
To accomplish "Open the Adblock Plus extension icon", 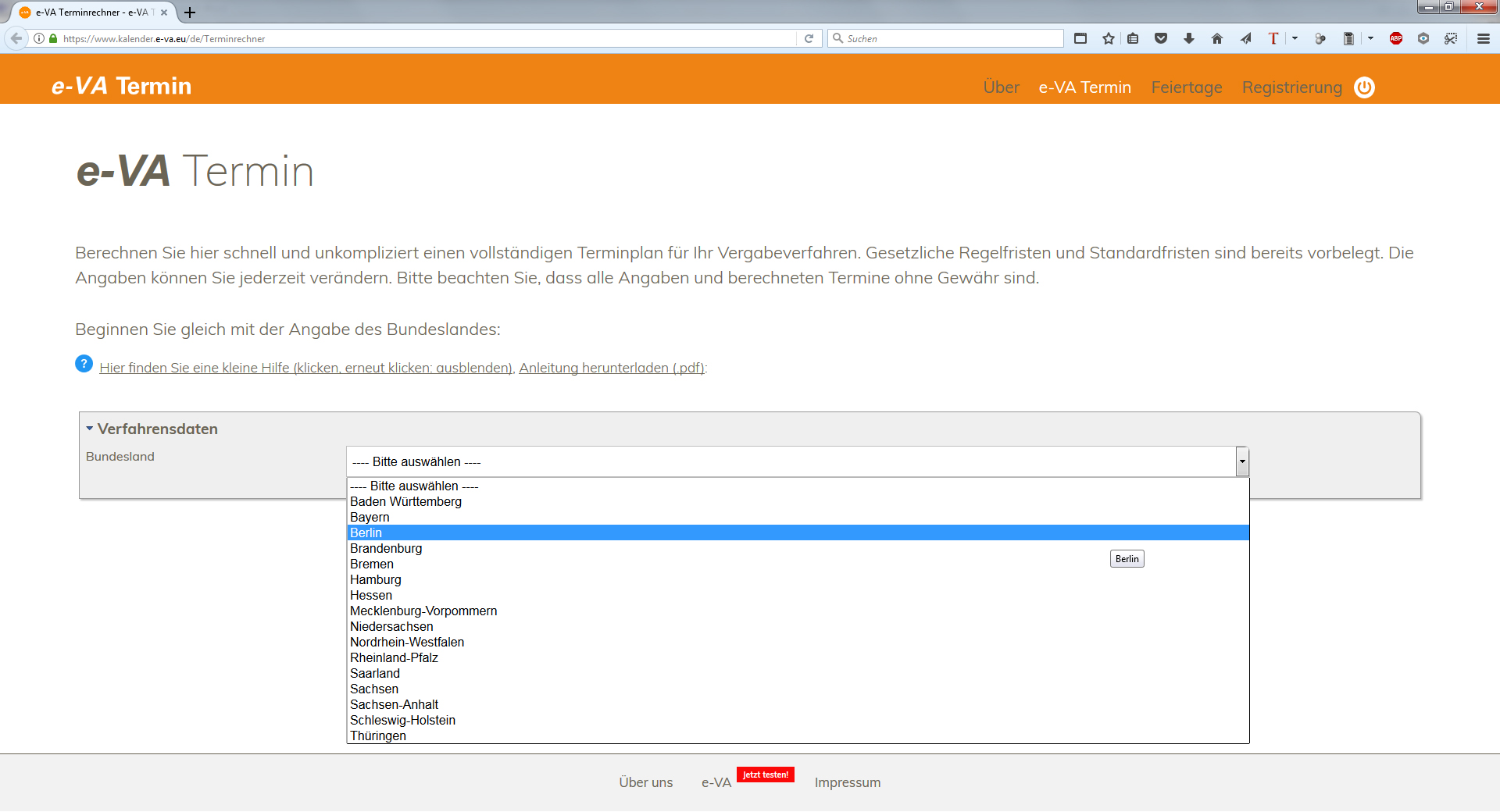I will click(1396, 38).
